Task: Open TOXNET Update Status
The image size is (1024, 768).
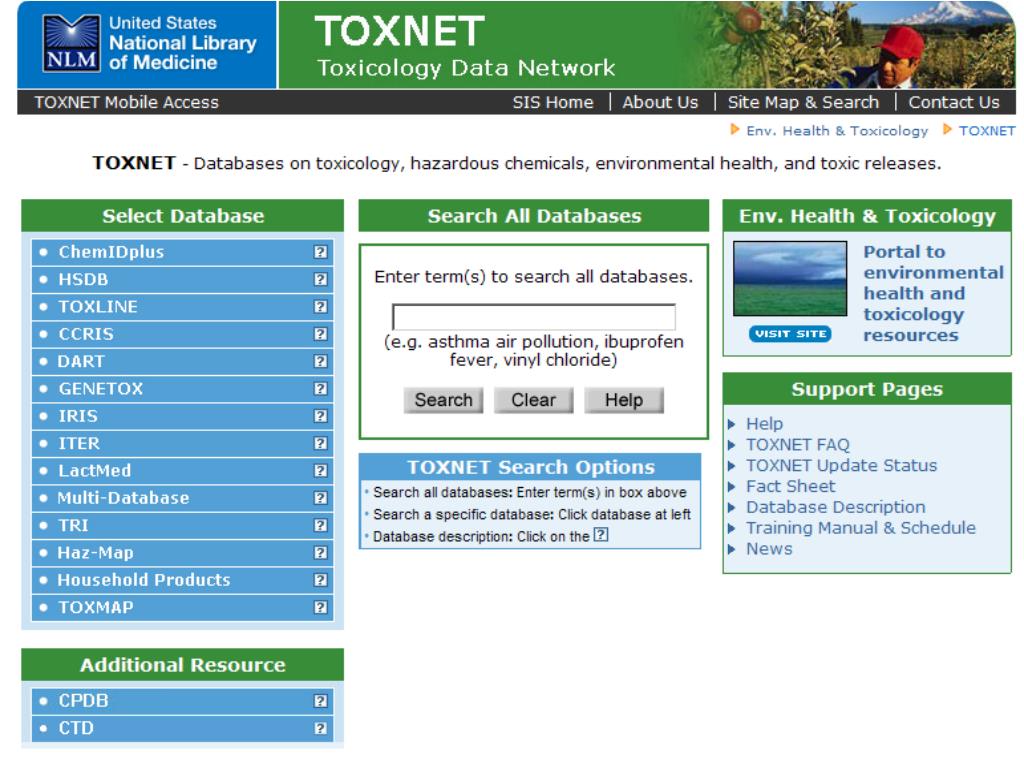Action: (841, 466)
